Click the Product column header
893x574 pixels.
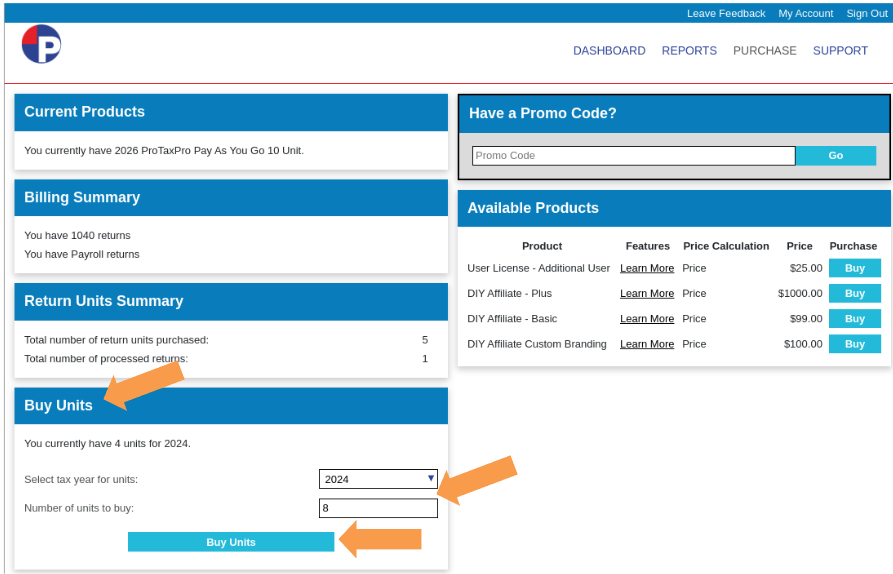[x=542, y=246]
